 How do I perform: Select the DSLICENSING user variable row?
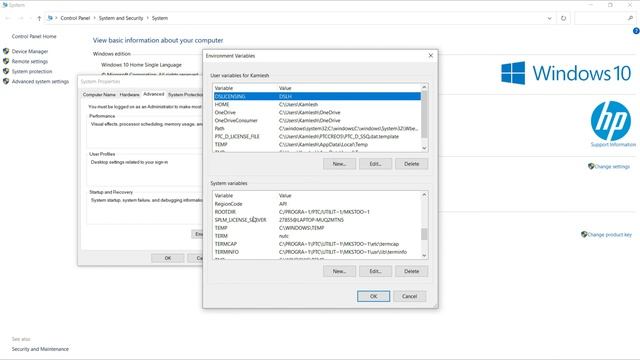(317, 96)
